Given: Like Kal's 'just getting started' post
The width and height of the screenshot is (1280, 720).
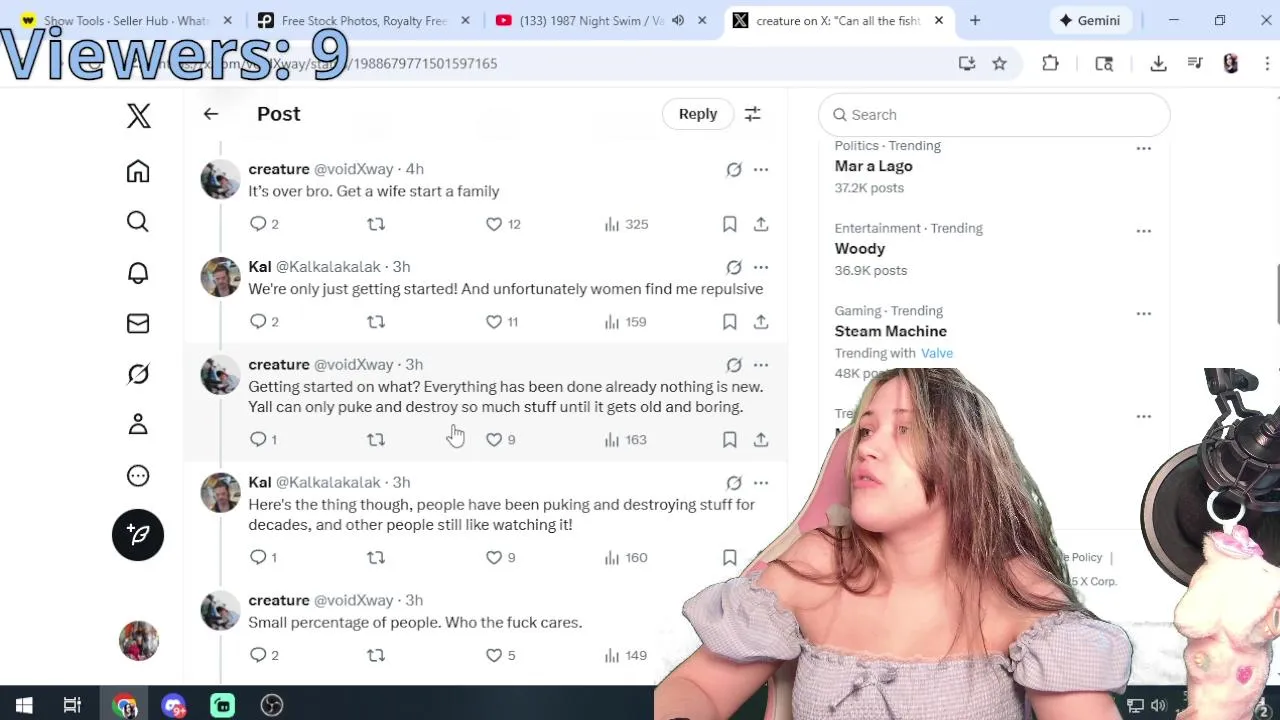Looking at the screenshot, I should (x=502, y=322).
